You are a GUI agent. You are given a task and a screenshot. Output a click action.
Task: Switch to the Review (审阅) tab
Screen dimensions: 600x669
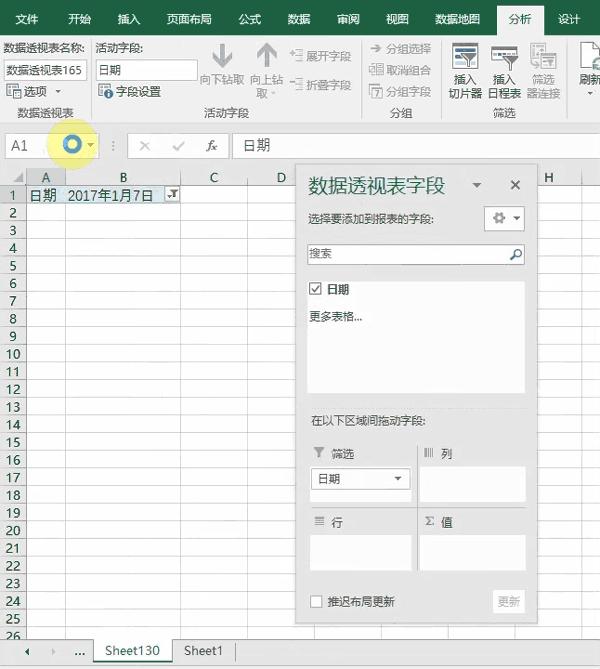(x=348, y=19)
